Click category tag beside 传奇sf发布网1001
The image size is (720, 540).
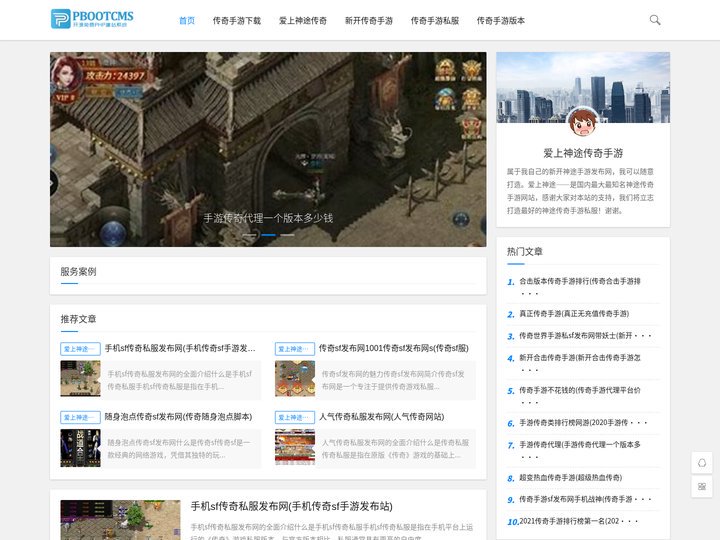[294, 349]
